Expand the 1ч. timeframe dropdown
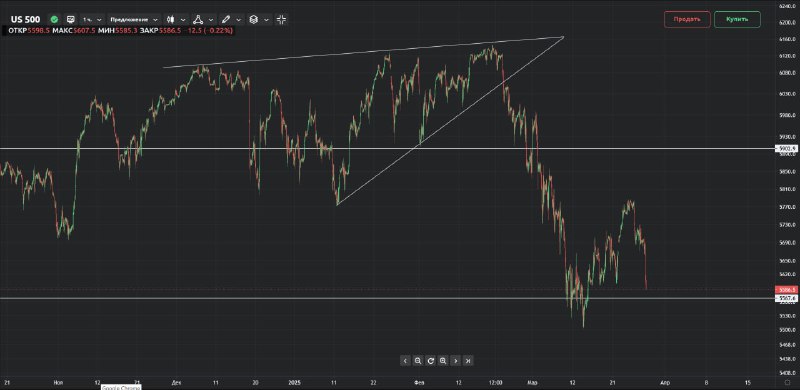Screen dimensions: 800x390 [92, 19]
